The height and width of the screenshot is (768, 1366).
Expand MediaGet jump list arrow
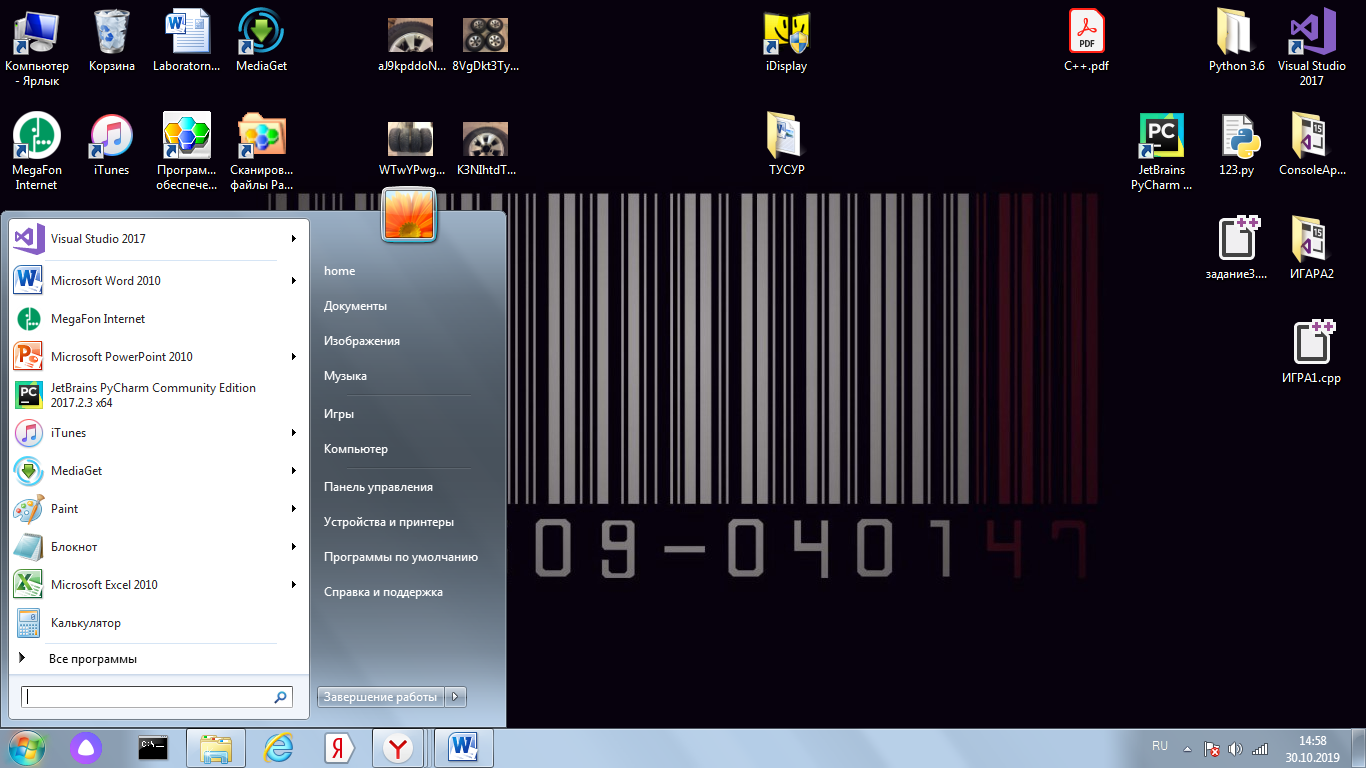(x=294, y=471)
